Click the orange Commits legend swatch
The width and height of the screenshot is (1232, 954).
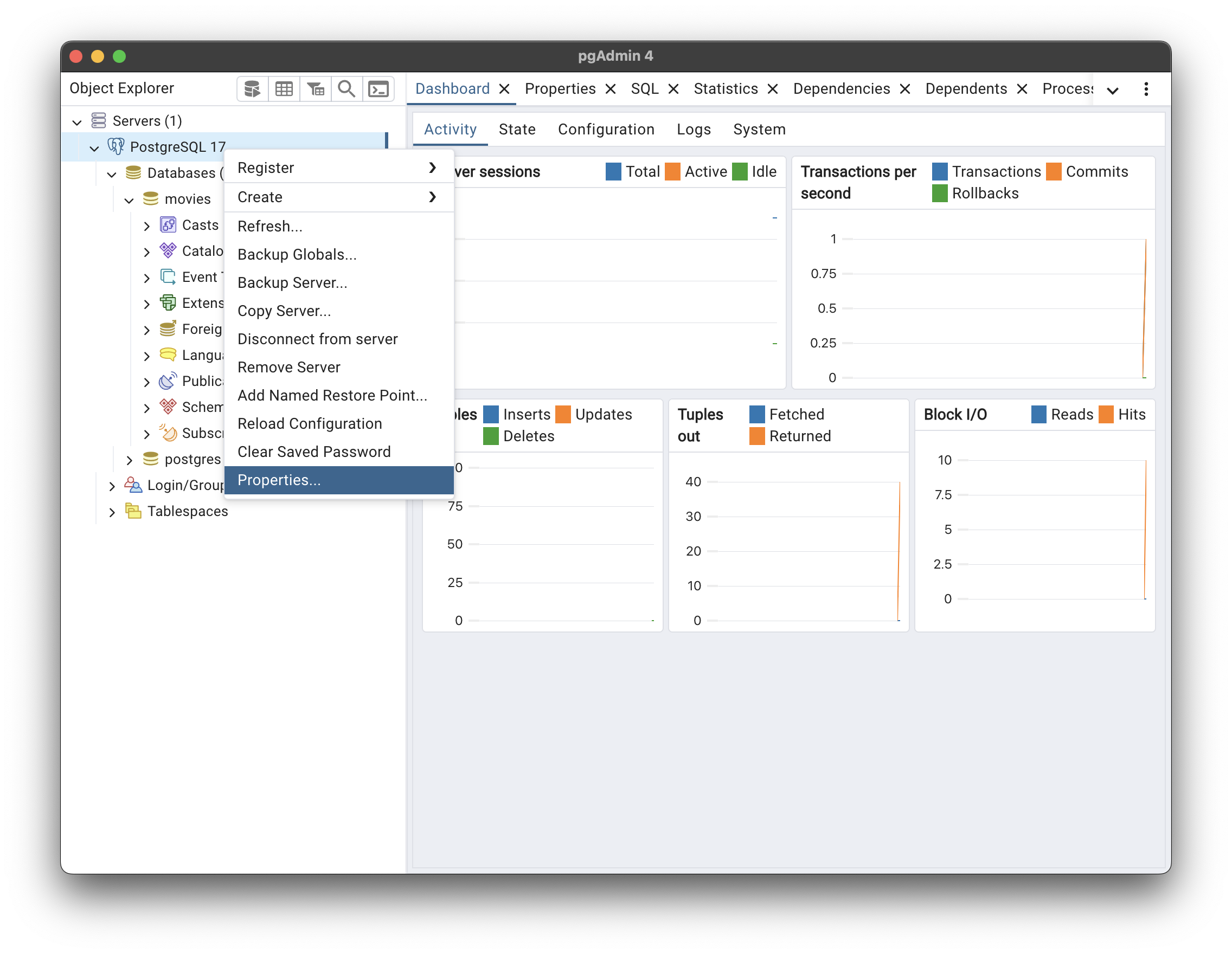pyautogui.click(x=1053, y=171)
